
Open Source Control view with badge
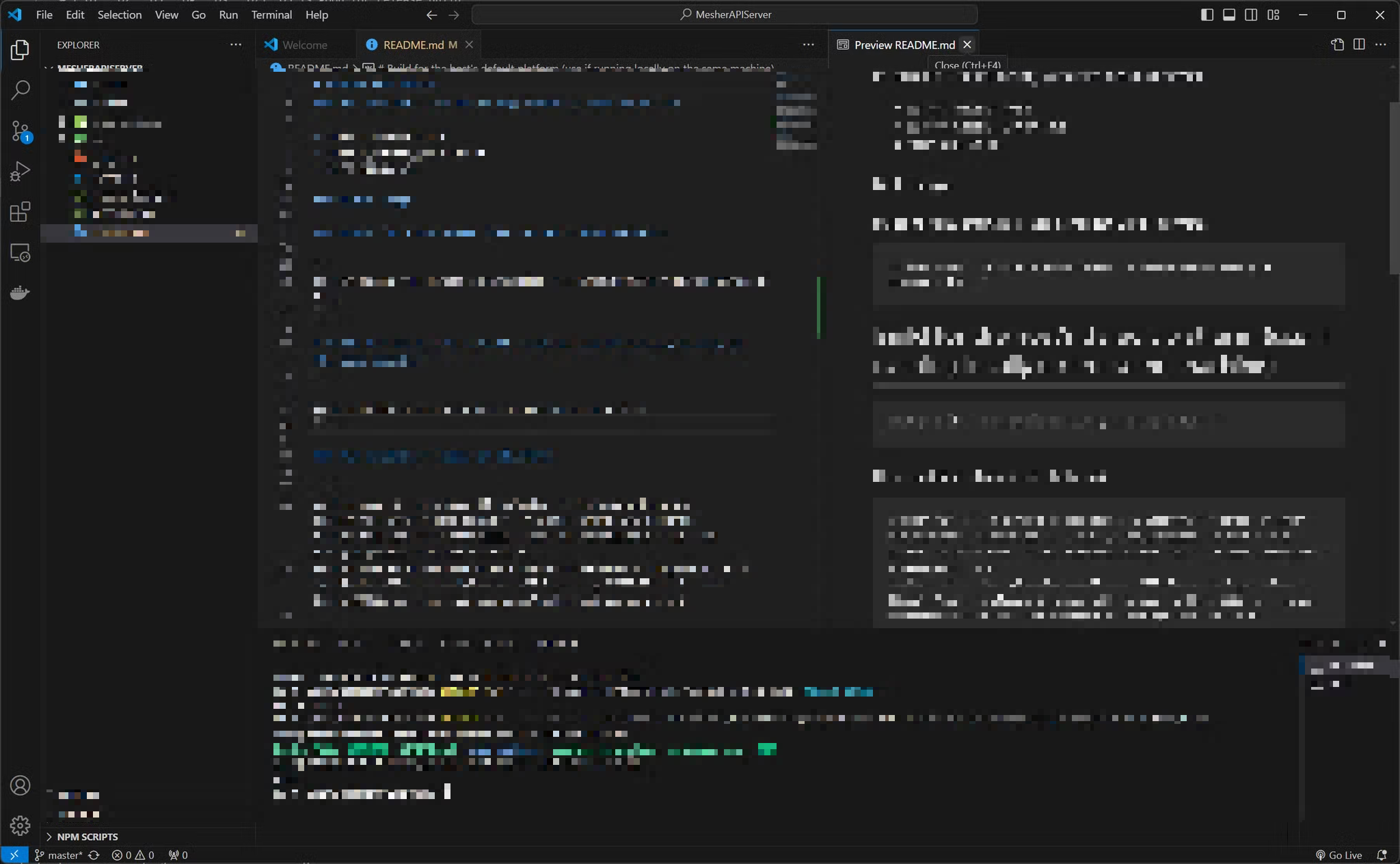pos(21,131)
